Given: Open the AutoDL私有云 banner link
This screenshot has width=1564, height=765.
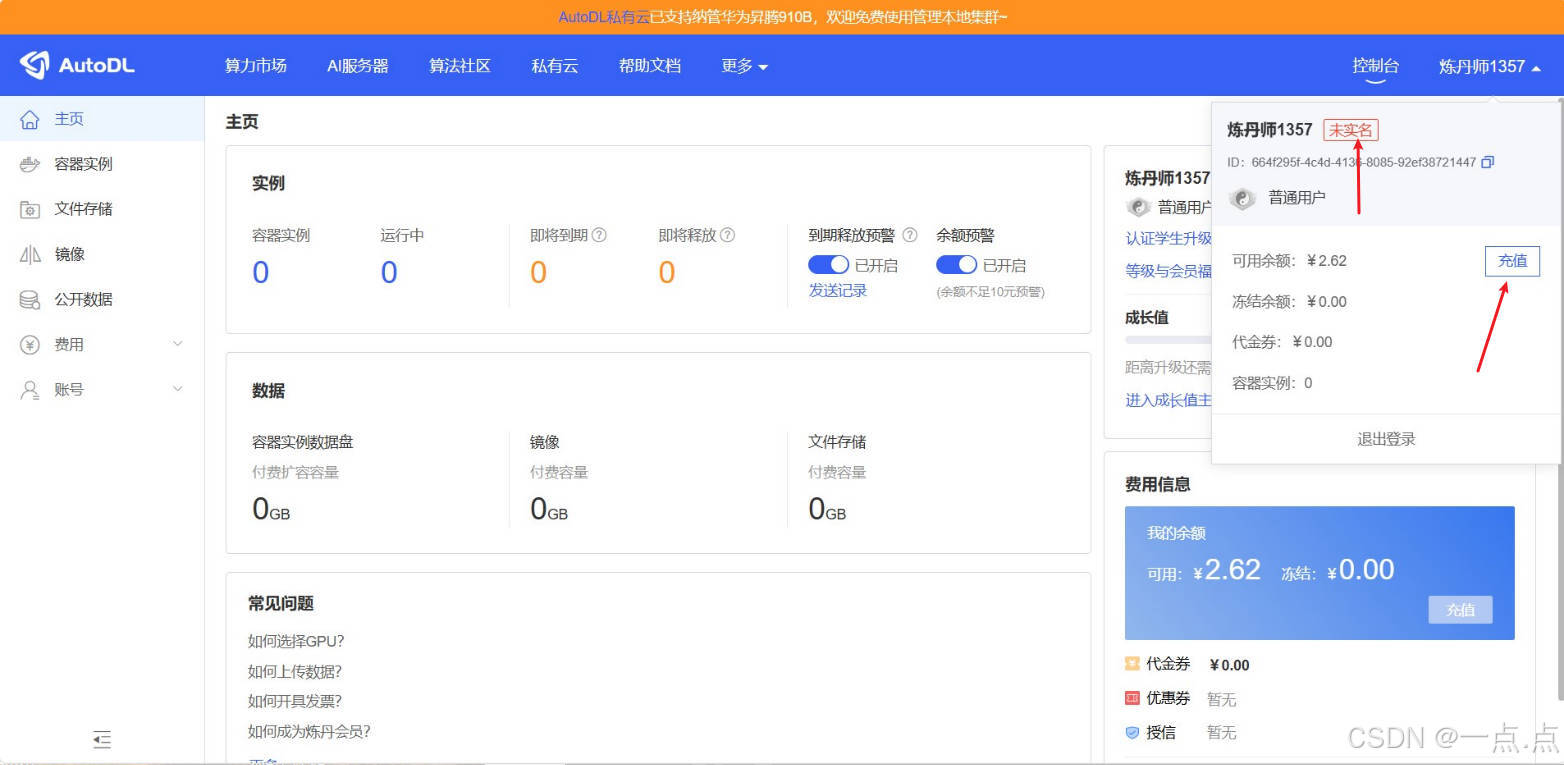Looking at the screenshot, I should coord(604,17).
